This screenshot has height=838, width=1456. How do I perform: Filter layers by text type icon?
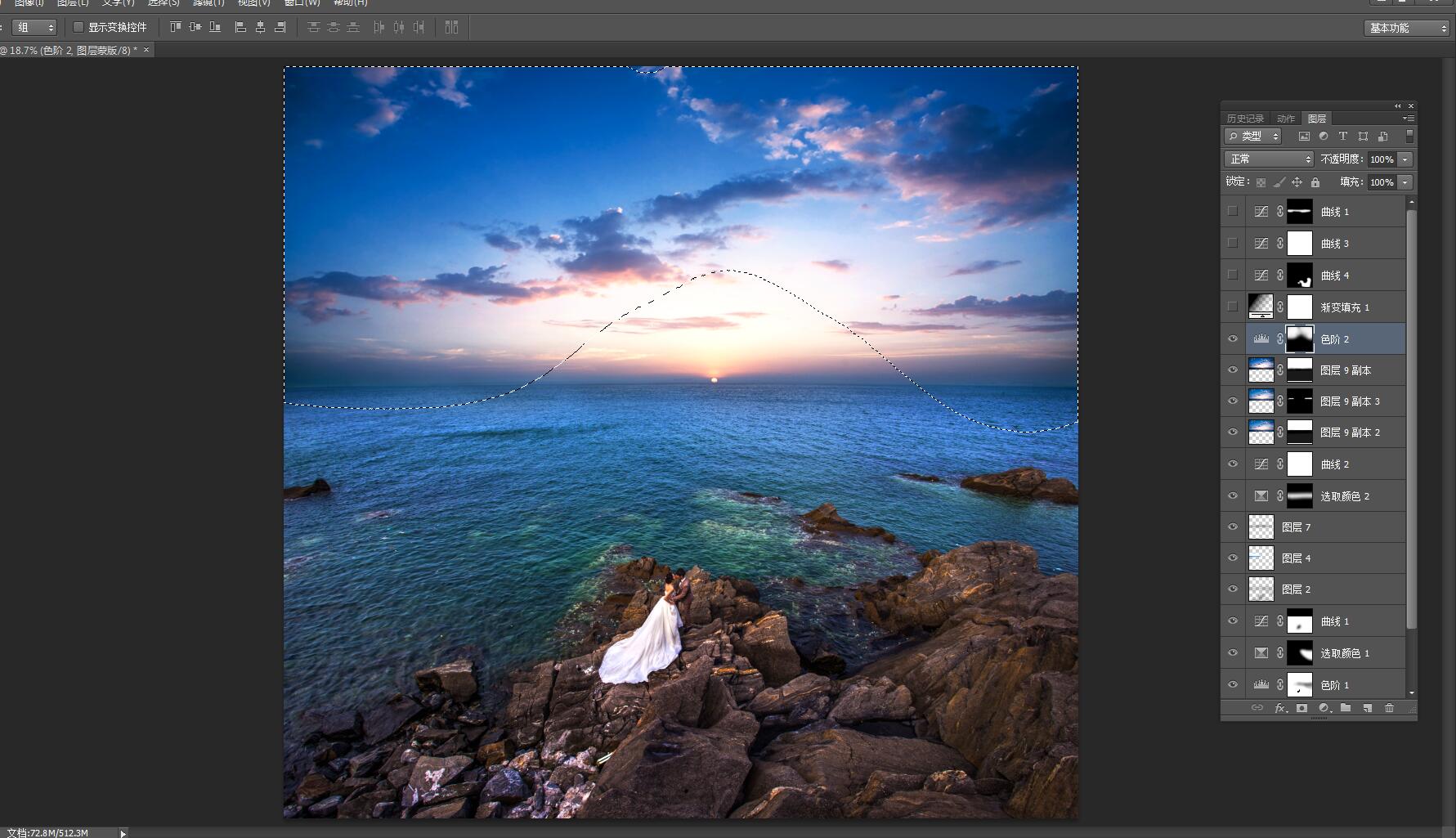(x=1342, y=137)
